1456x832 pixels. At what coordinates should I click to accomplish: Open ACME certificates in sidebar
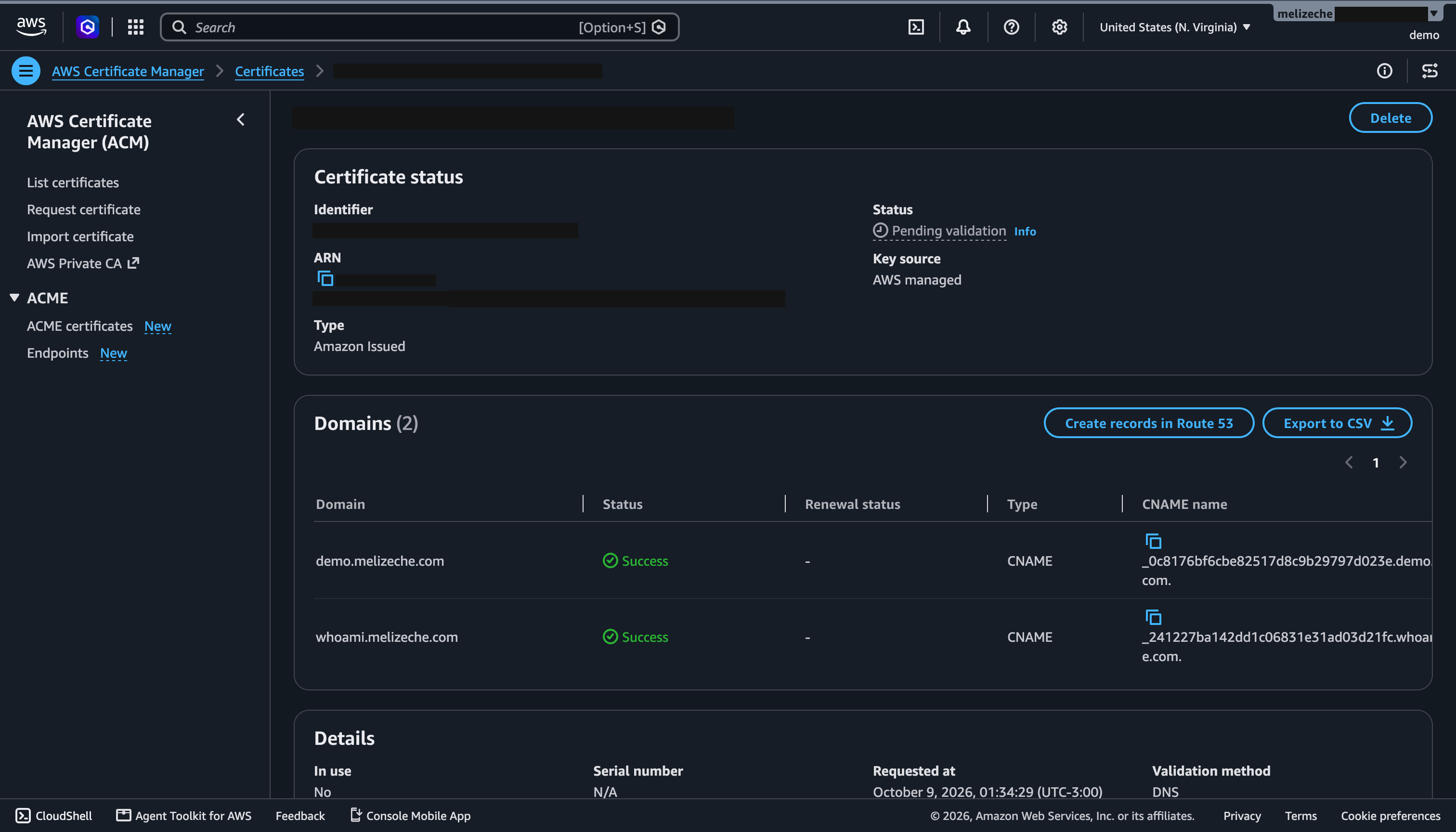click(x=79, y=325)
